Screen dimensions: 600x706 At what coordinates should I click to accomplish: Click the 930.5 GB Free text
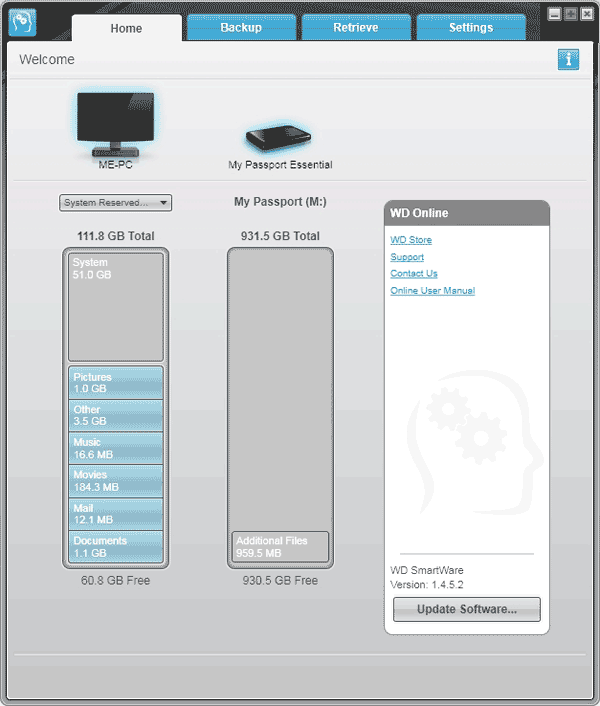point(280,580)
